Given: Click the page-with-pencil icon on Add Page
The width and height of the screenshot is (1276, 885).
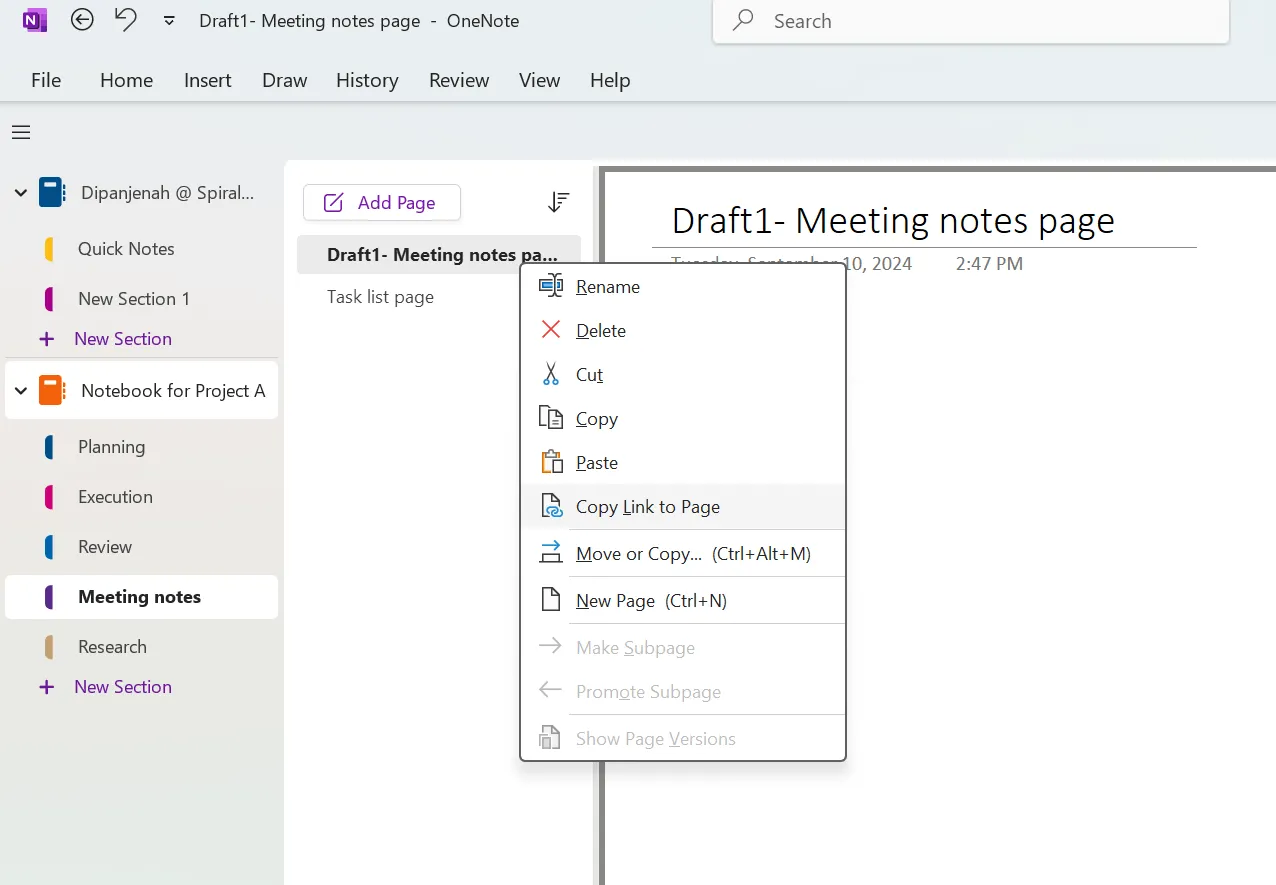Looking at the screenshot, I should [334, 203].
